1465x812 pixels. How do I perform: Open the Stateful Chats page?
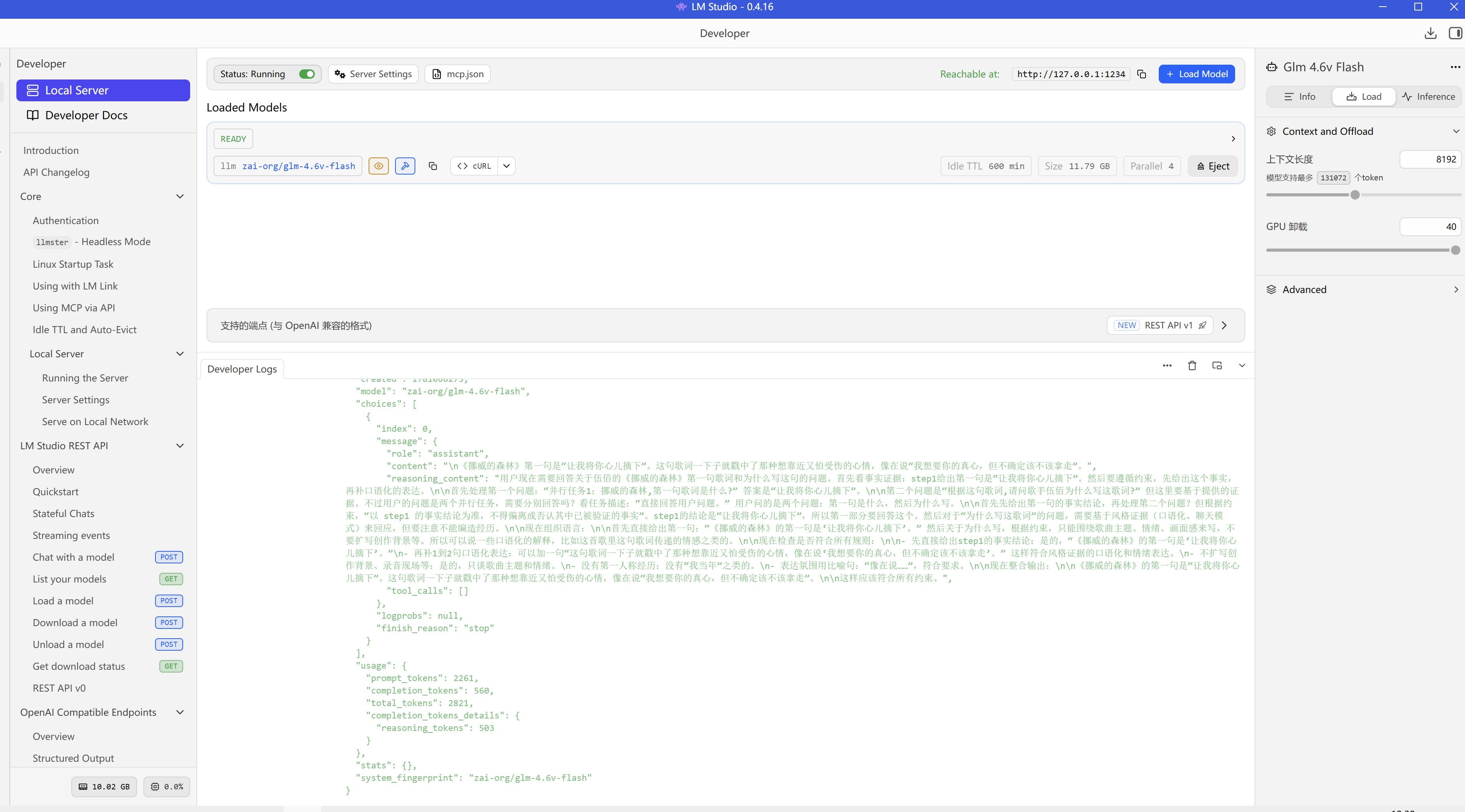click(64, 514)
